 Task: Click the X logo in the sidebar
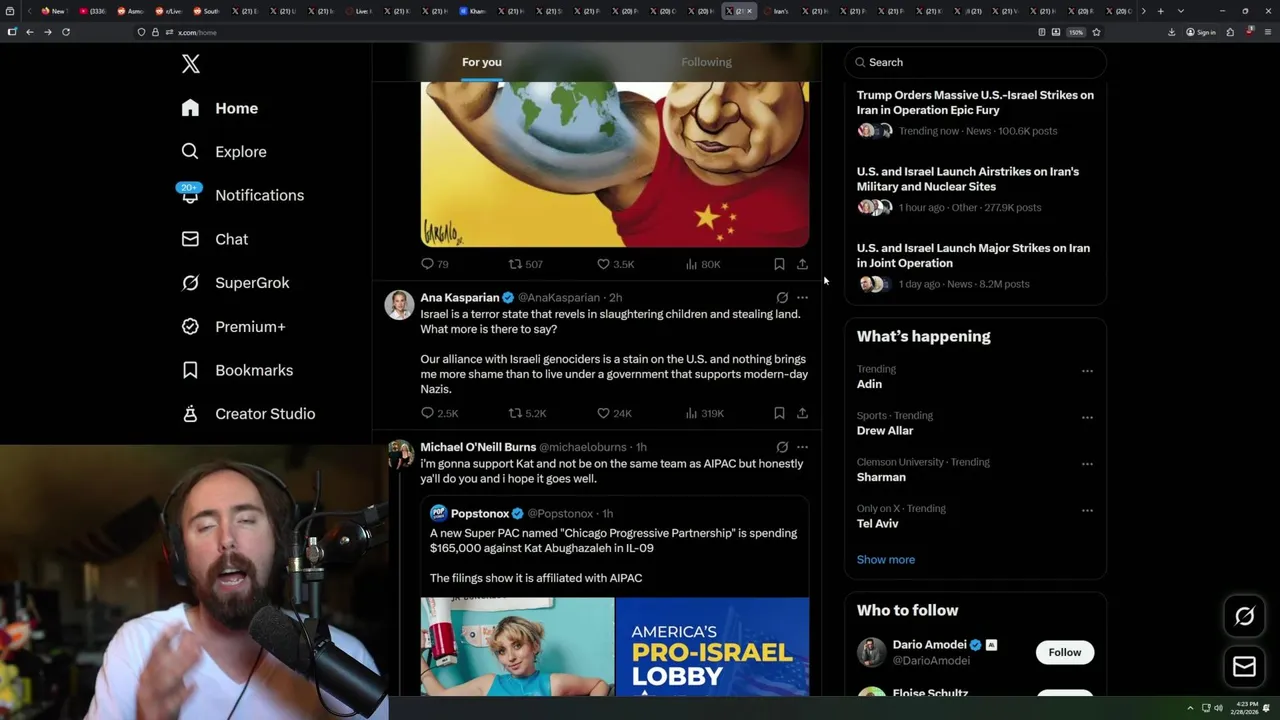coord(191,64)
